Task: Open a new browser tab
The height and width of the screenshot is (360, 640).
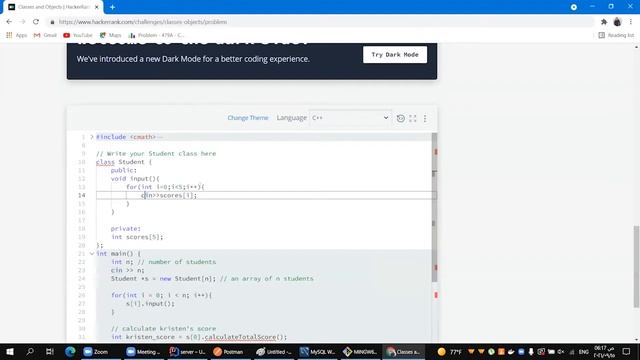Action: pos(112,7)
